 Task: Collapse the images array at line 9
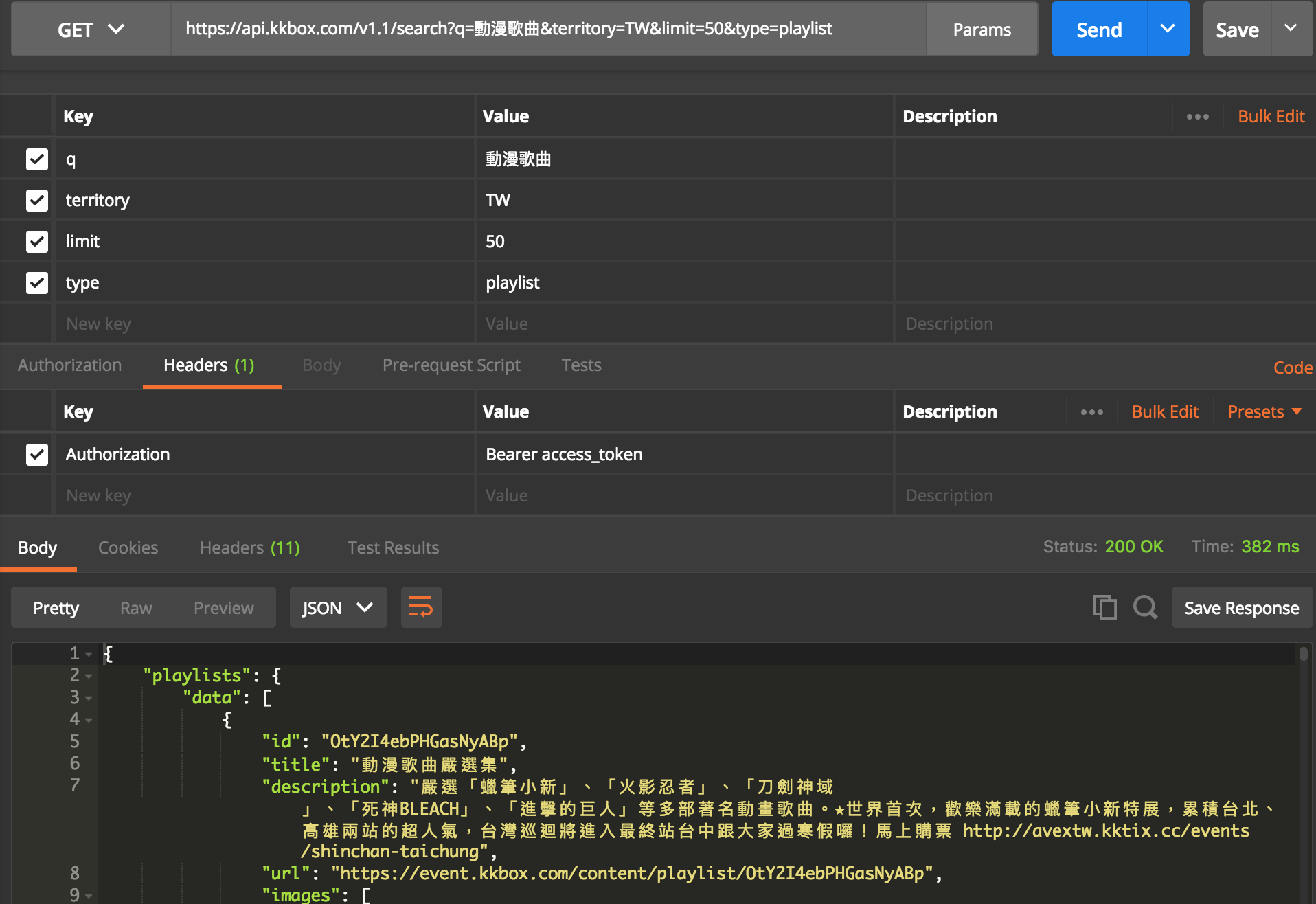click(89, 896)
